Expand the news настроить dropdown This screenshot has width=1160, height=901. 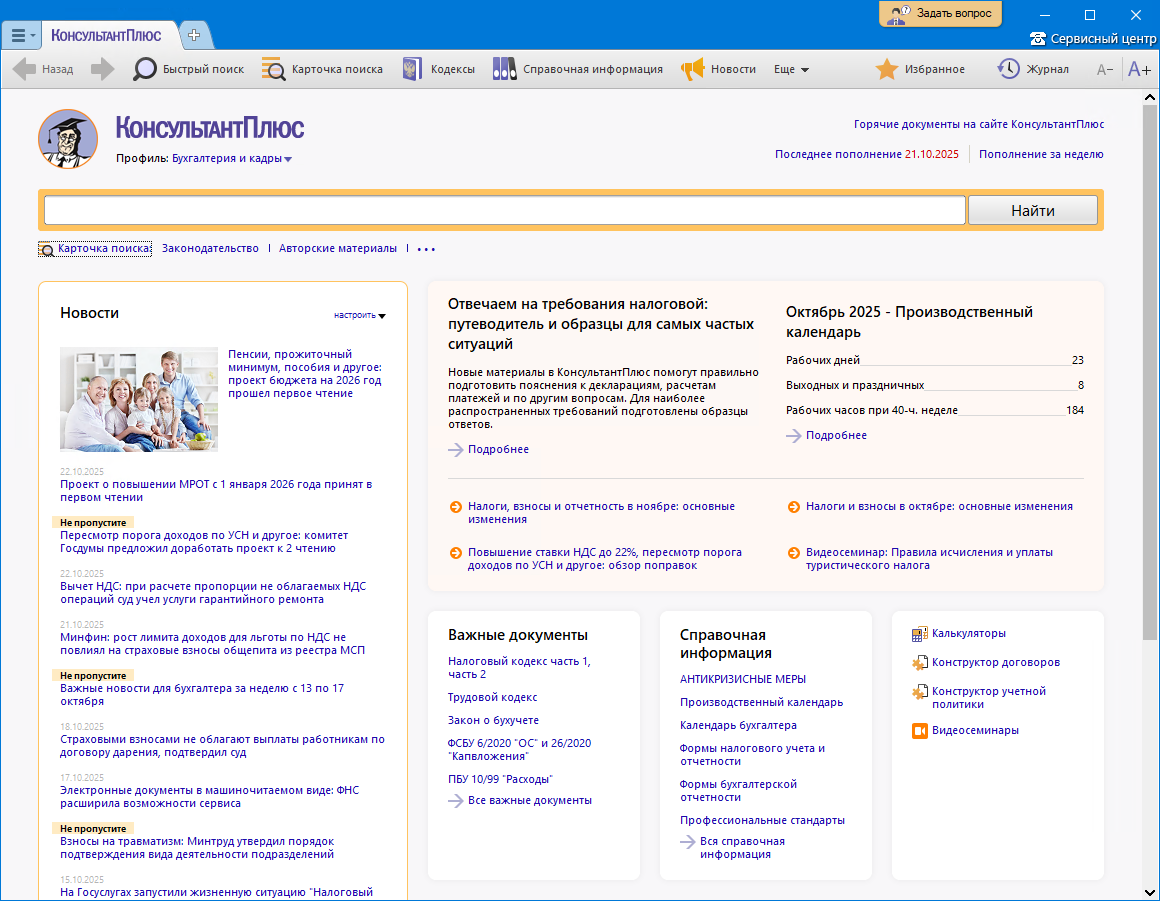click(360, 315)
